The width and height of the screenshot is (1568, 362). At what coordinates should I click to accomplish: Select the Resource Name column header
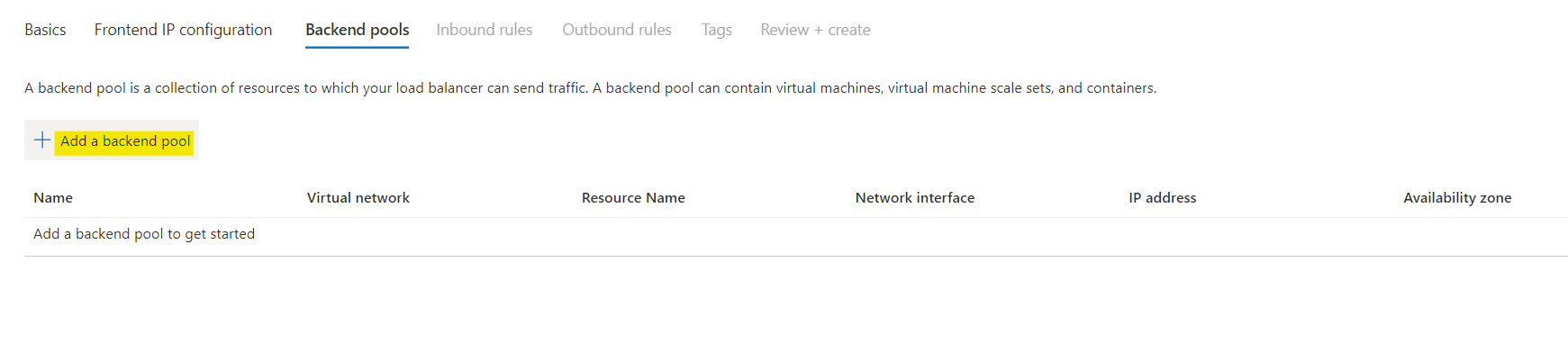pos(632,198)
